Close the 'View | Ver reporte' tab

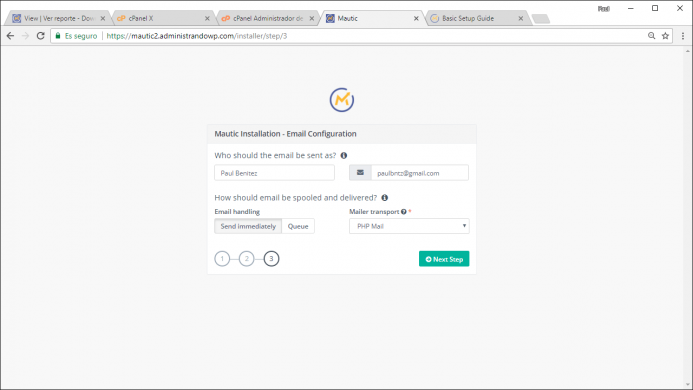[x=103, y=19]
